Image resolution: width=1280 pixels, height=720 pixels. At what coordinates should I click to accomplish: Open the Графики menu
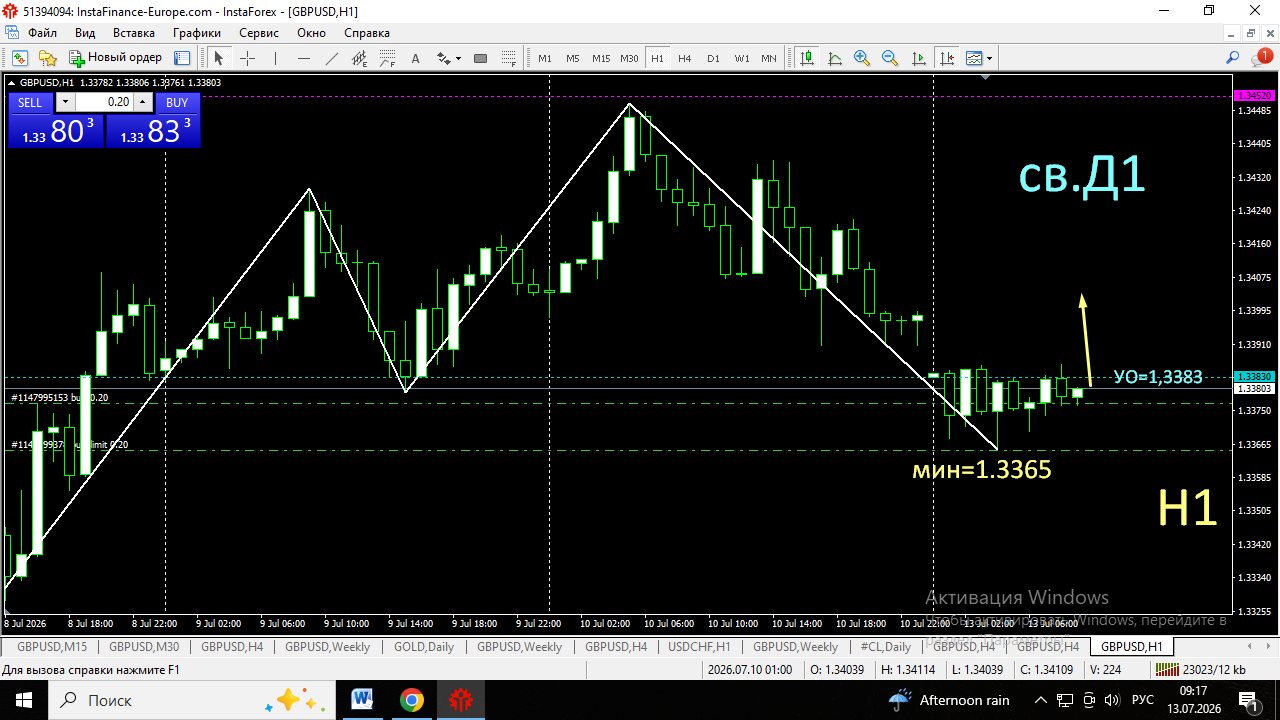(197, 33)
